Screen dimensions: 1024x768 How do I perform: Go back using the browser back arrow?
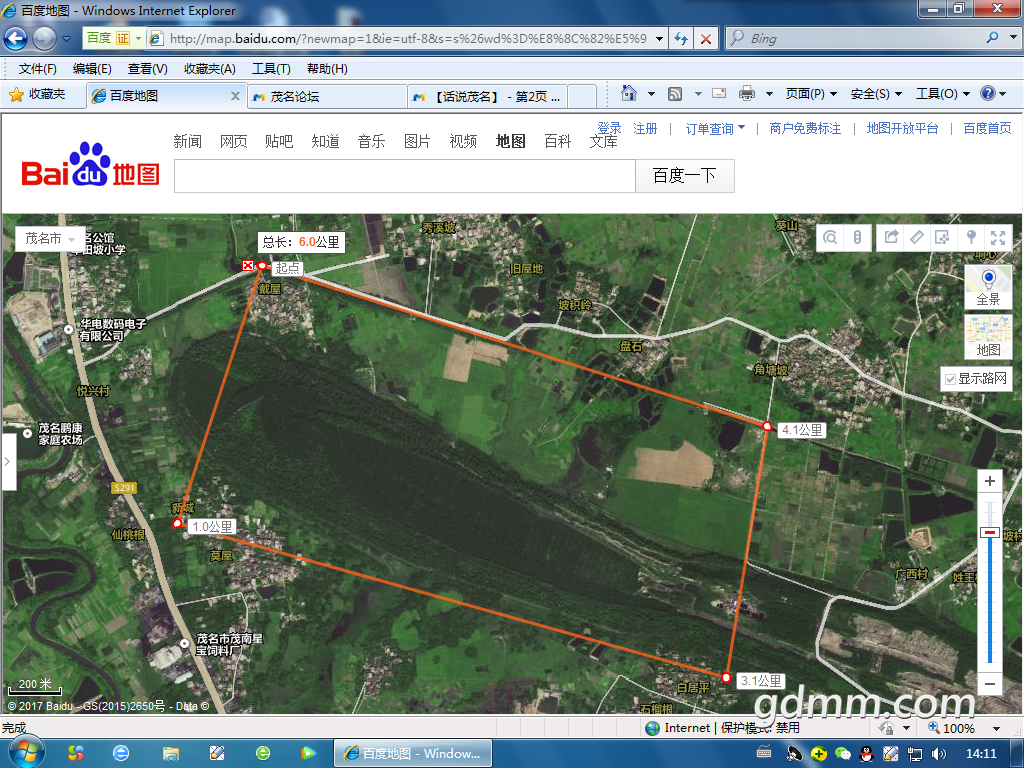[16, 39]
